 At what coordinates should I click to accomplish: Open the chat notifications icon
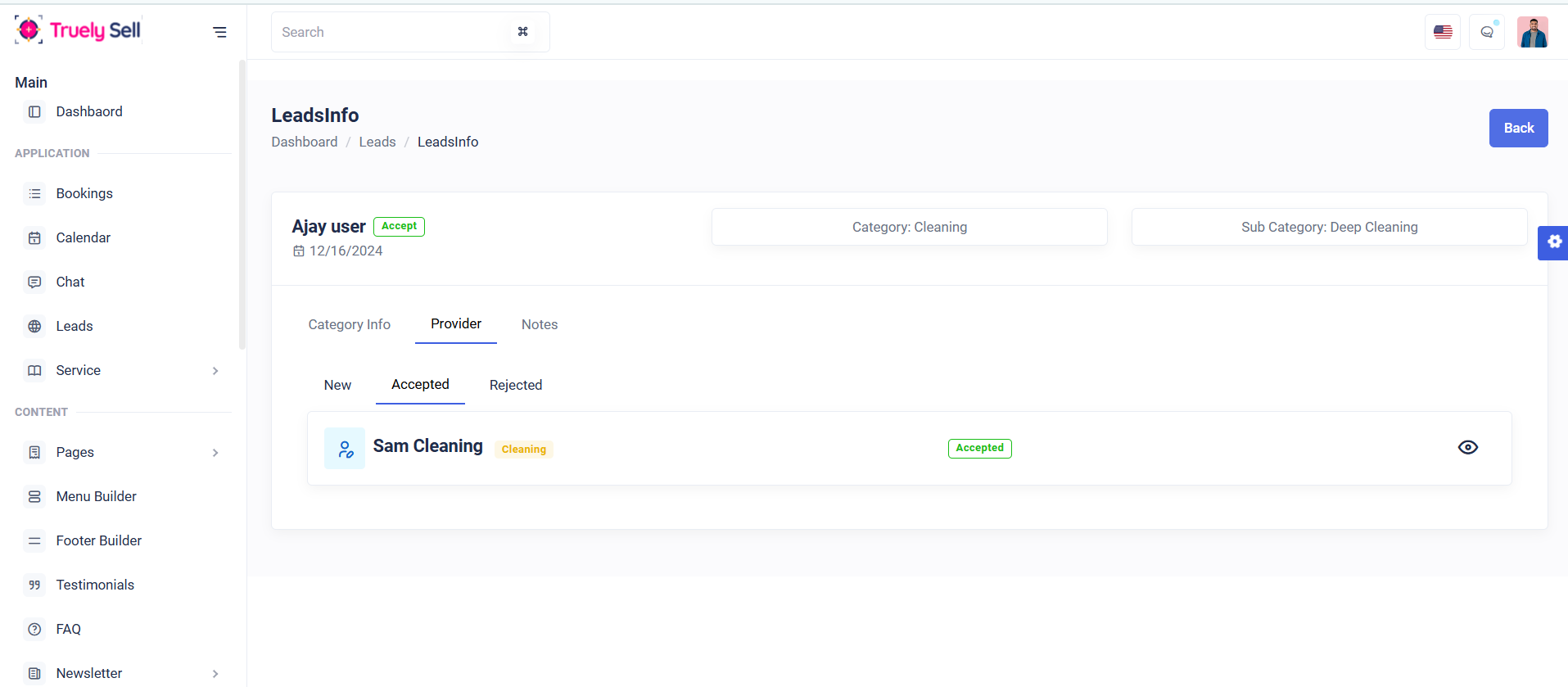pyautogui.click(x=1486, y=33)
